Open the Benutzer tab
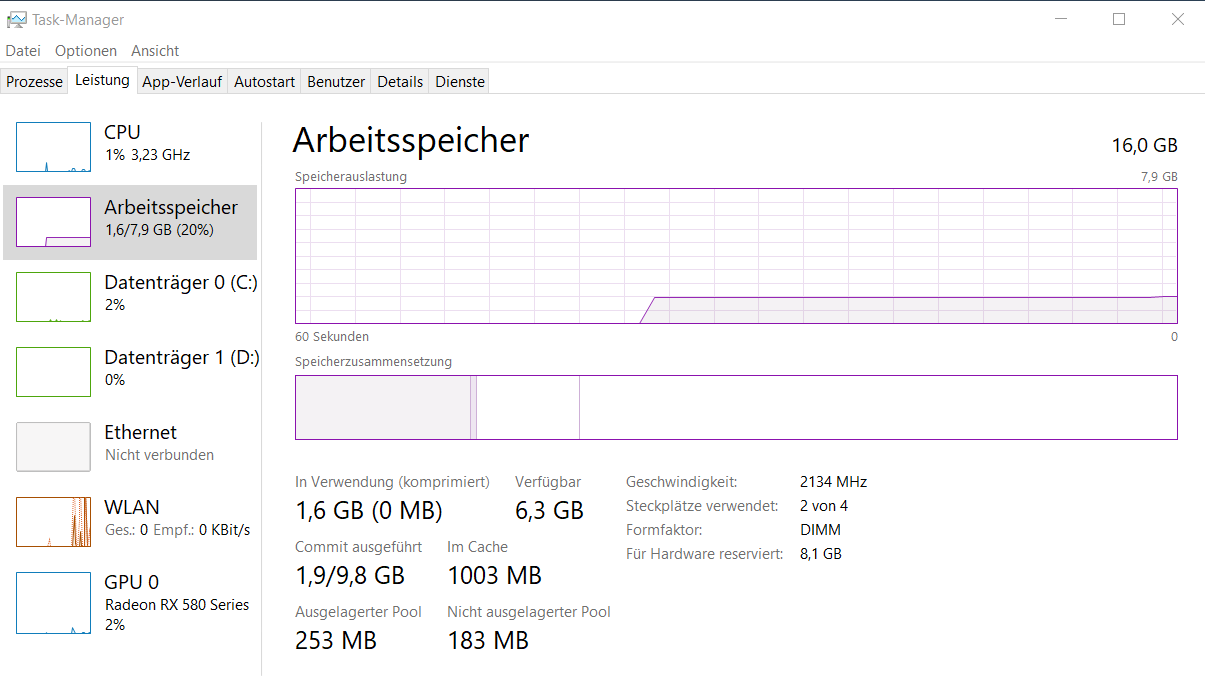The image size is (1205, 693). pyautogui.click(x=336, y=82)
